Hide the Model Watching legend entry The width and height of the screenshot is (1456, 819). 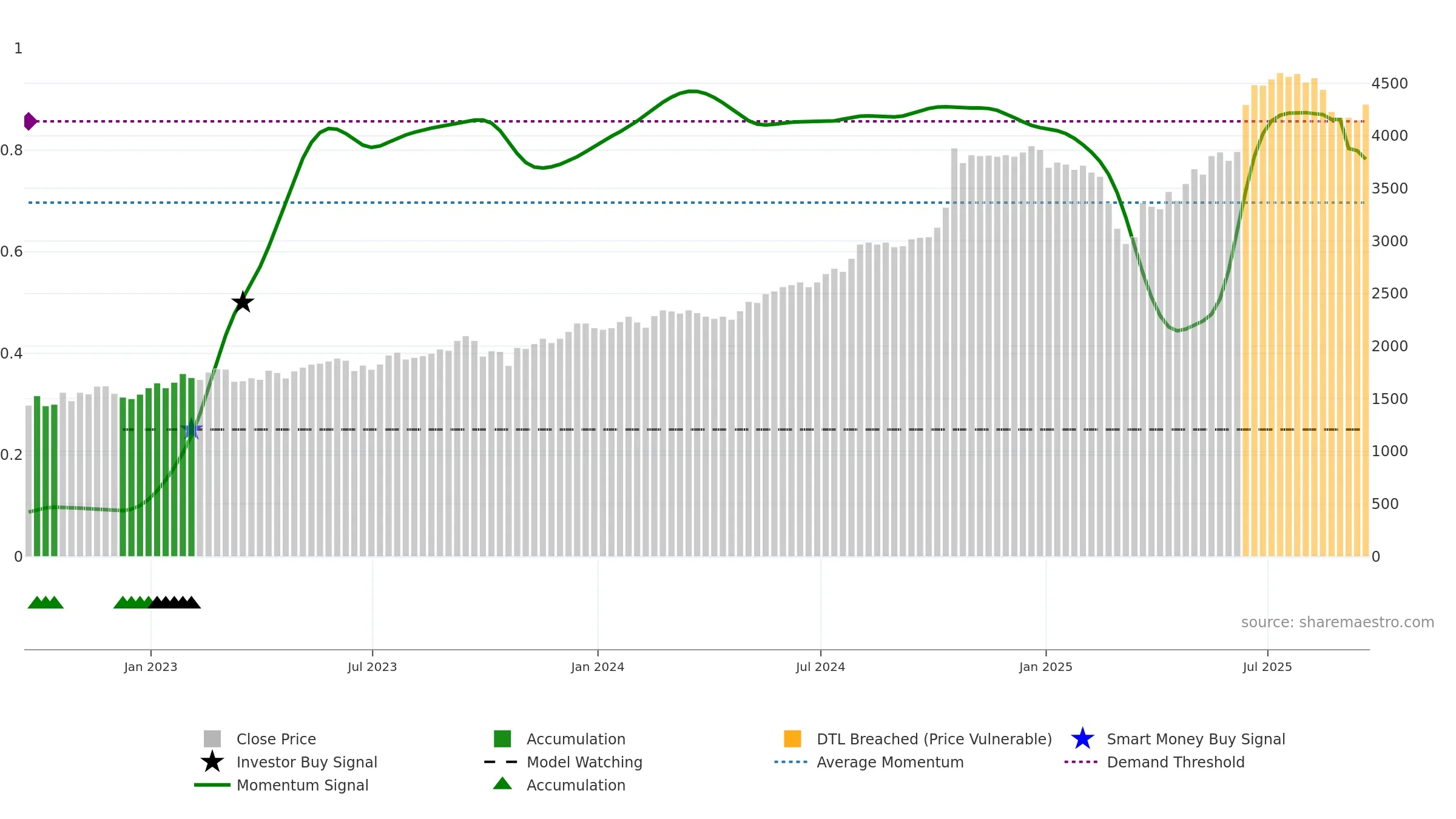point(584,762)
